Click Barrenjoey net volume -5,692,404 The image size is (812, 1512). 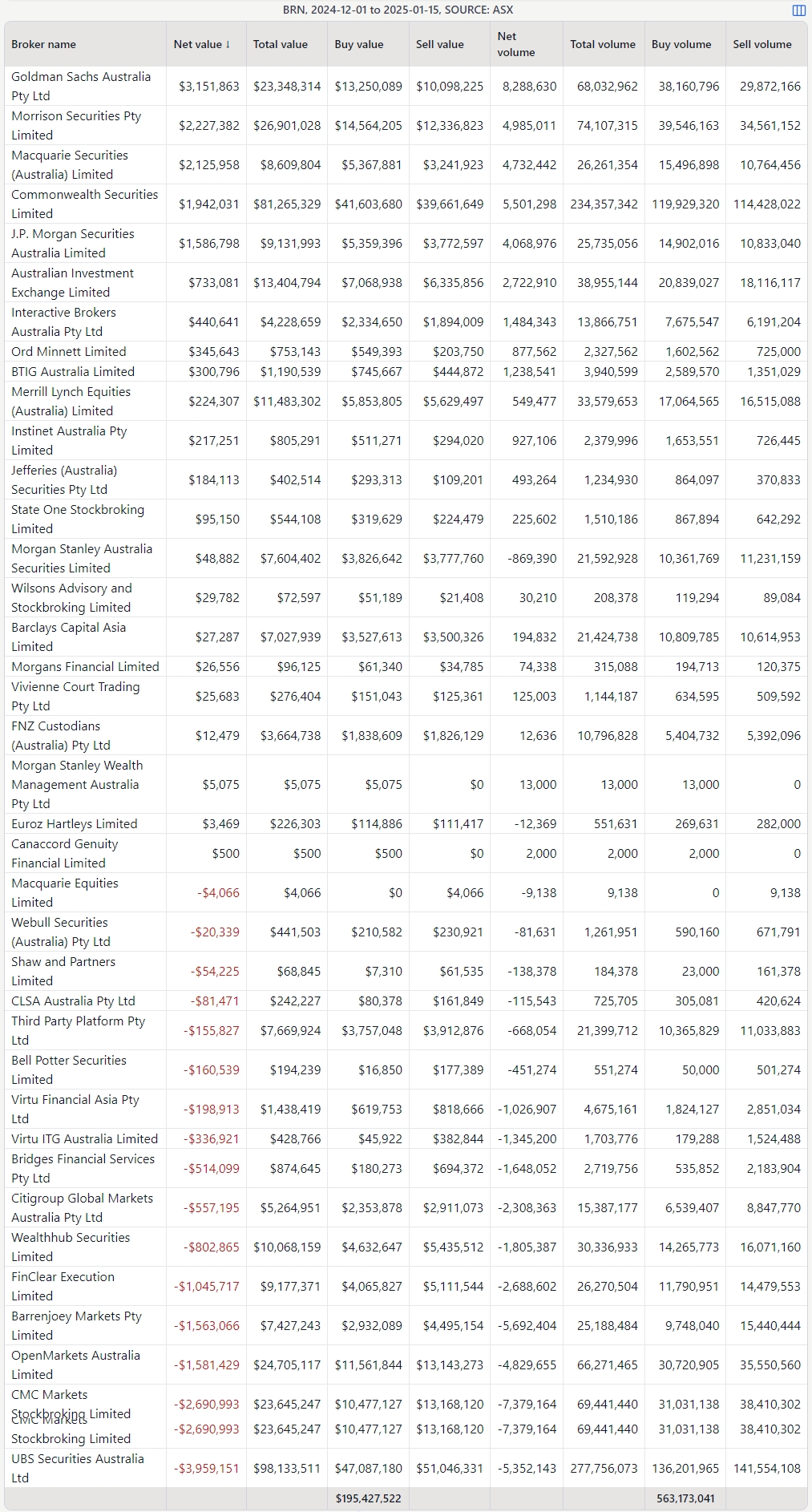click(x=527, y=1325)
